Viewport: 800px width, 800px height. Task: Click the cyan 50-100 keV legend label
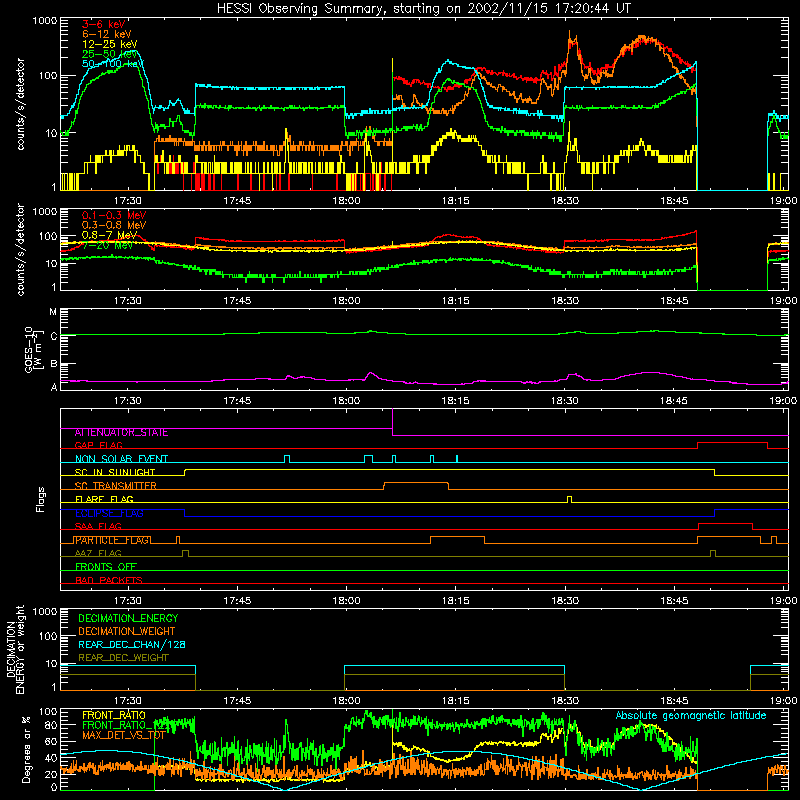[x=113, y=64]
